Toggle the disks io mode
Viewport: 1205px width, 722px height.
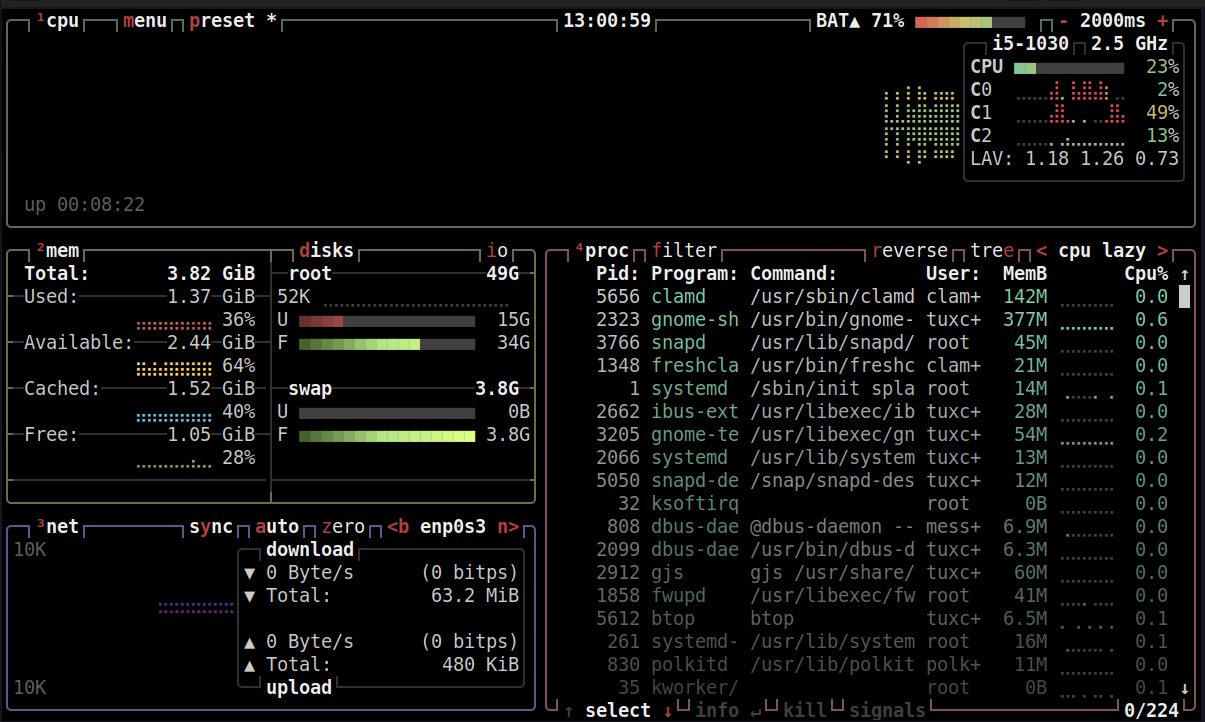coord(497,250)
